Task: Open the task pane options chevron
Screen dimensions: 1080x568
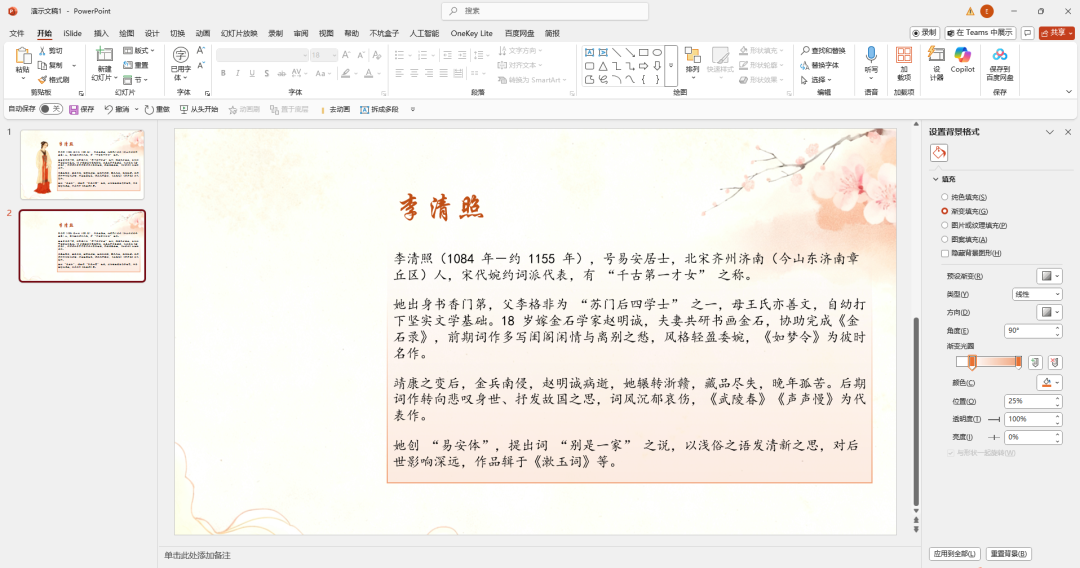Action: (x=1050, y=132)
